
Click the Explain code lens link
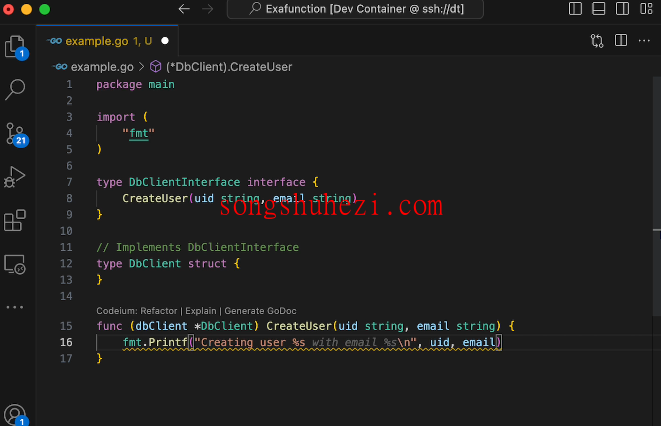tap(201, 311)
